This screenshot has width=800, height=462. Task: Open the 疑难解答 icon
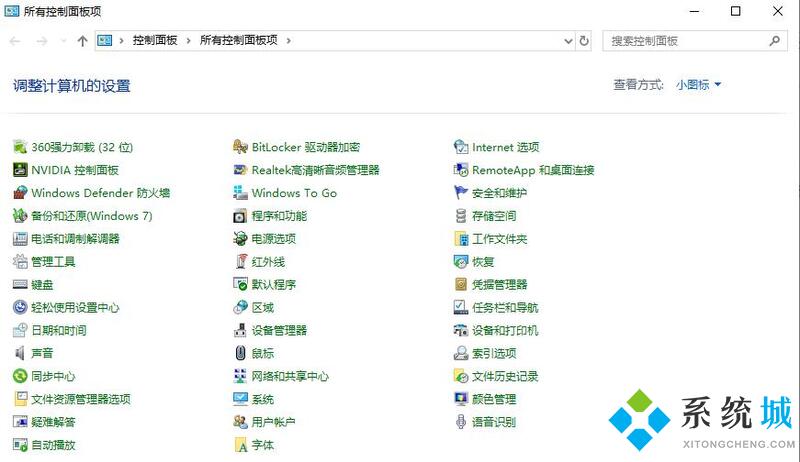20,422
